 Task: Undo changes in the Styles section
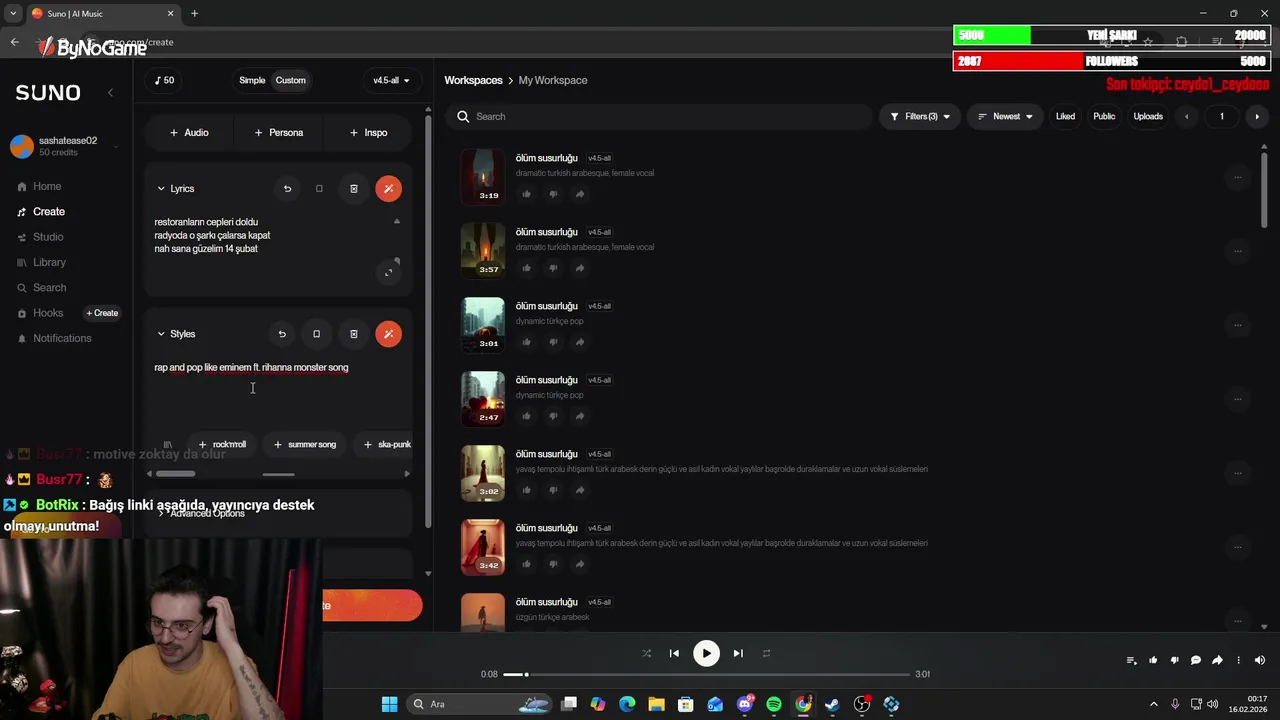[282, 334]
